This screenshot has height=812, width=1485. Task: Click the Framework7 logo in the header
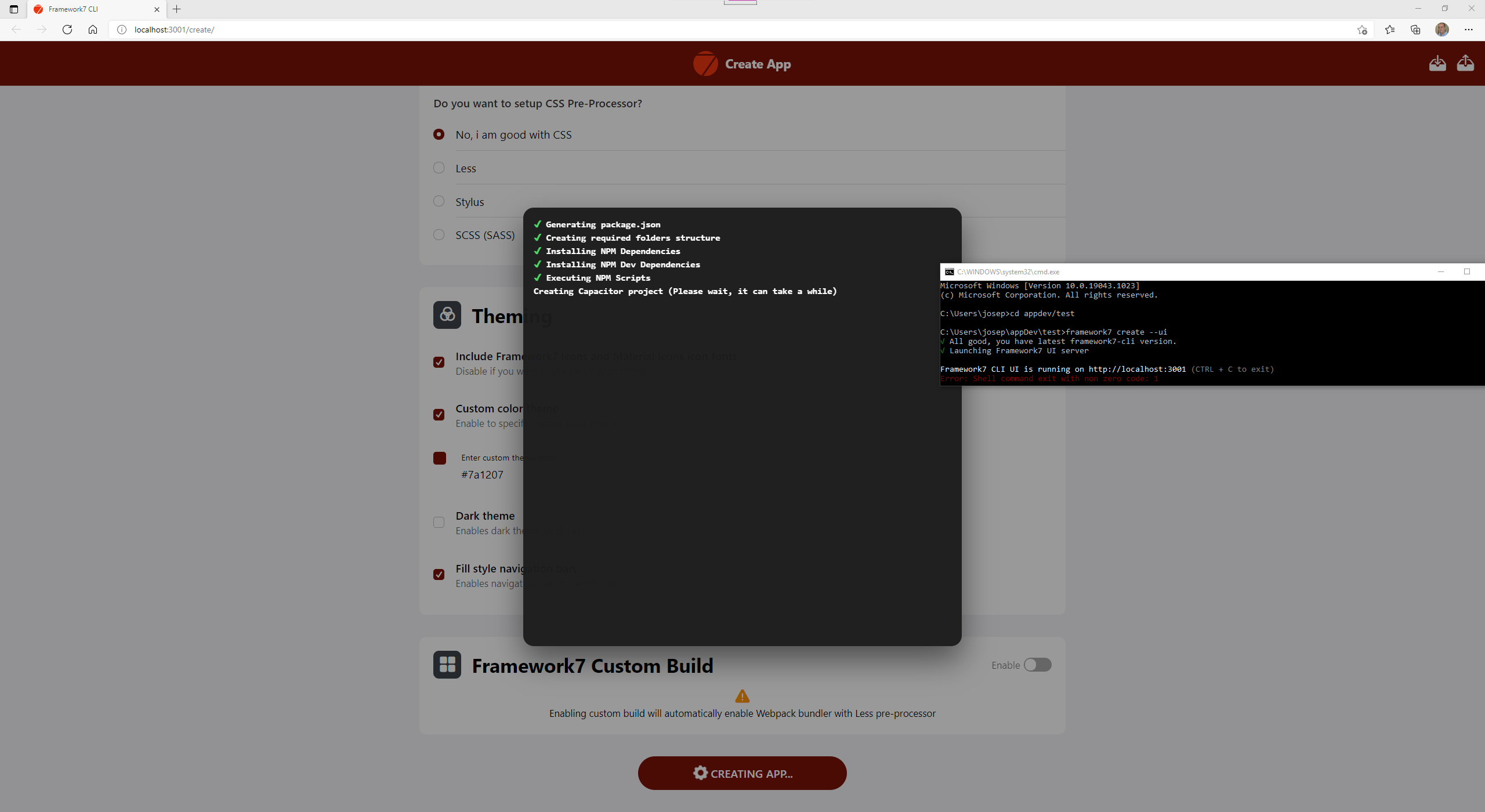click(x=705, y=64)
